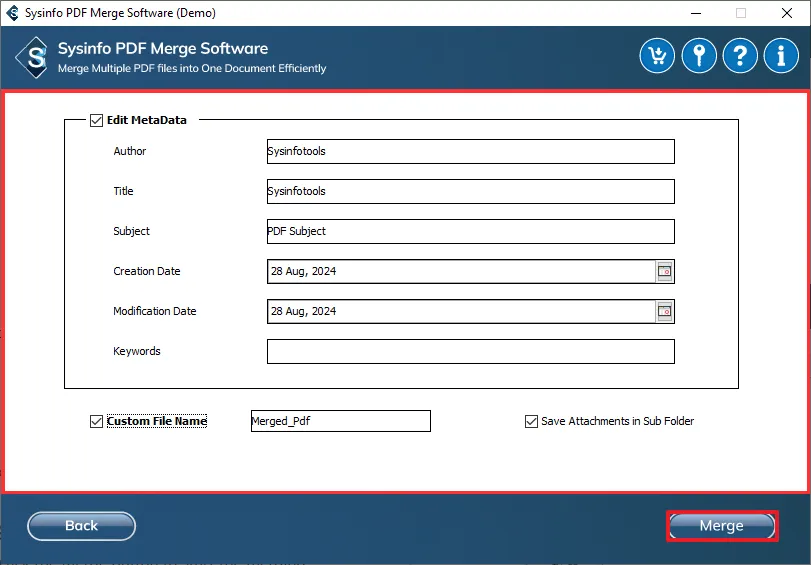Screen dimensions: 811x565
Task: Minimize the PDF Merge window
Action: click(692, 13)
